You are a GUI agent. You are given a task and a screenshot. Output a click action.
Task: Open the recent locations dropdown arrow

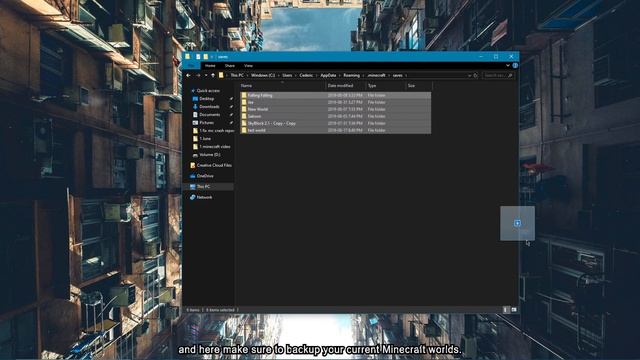[x=206, y=76]
